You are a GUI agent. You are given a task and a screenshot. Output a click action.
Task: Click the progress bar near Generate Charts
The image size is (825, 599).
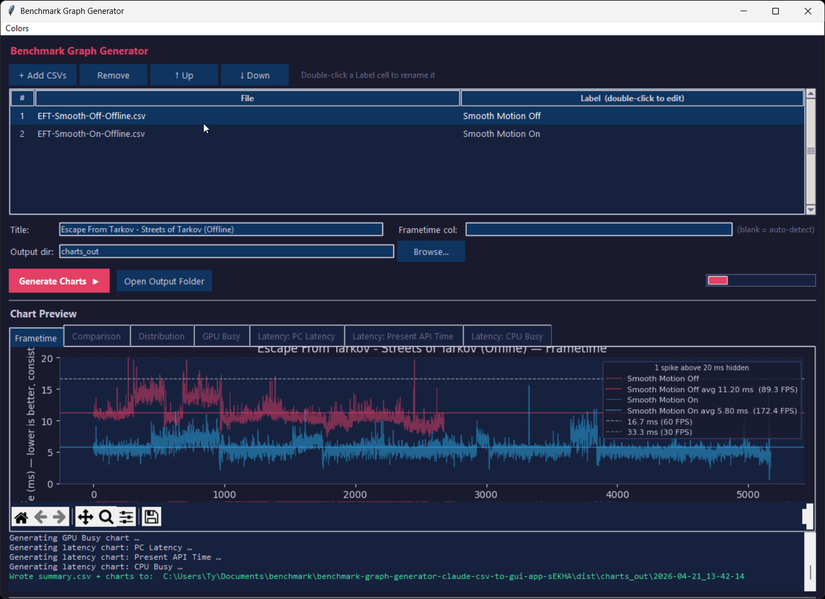coord(760,280)
